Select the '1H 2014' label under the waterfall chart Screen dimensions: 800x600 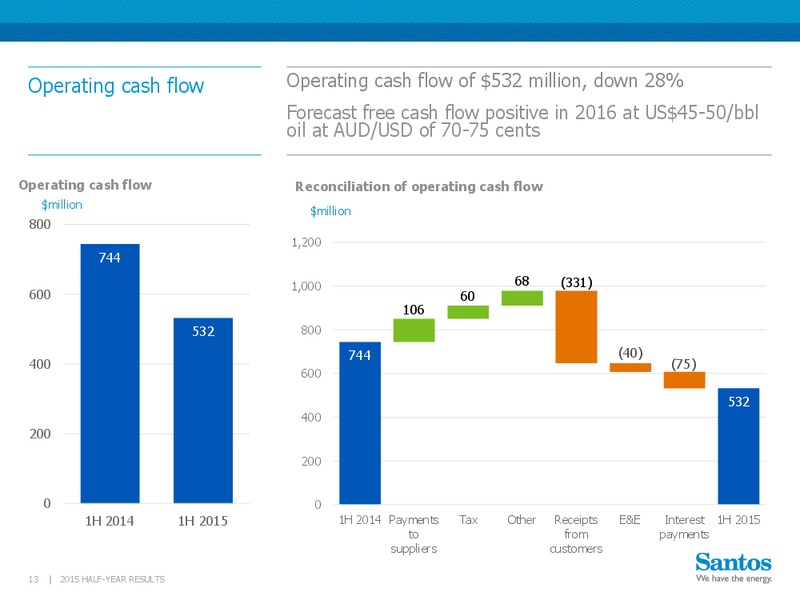pyautogui.click(x=360, y=520)
